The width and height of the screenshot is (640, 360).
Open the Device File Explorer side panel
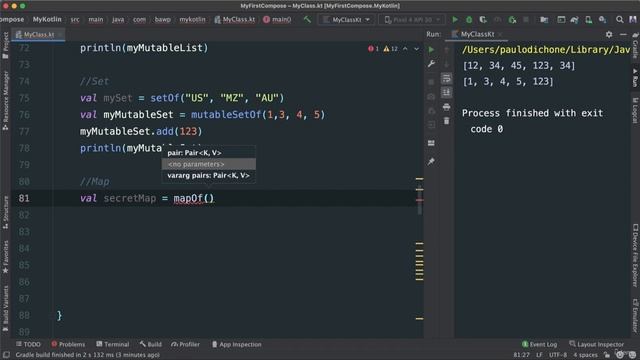coord(635,255)
